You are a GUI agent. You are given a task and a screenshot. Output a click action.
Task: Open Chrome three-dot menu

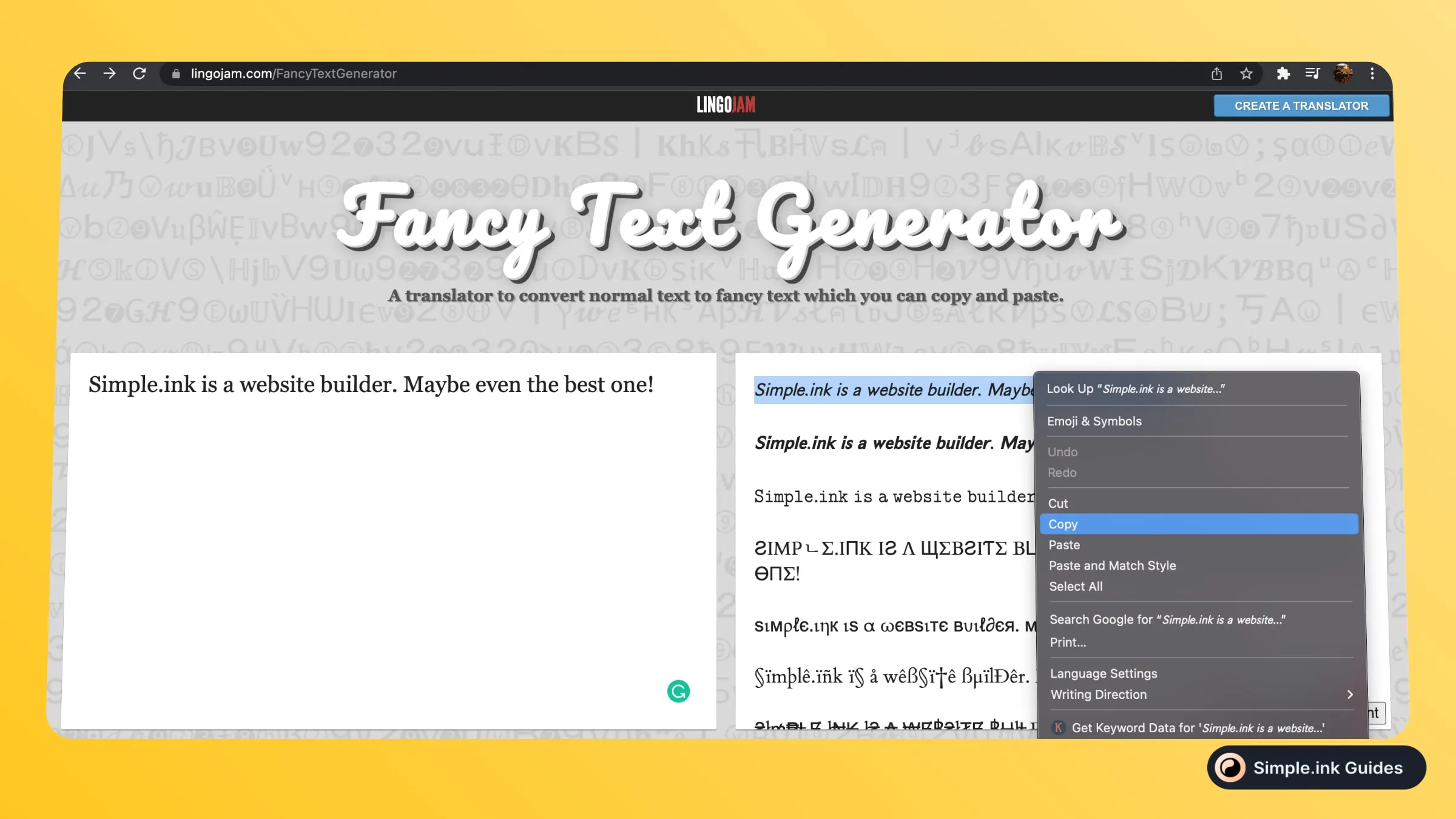coord(1372,73)
